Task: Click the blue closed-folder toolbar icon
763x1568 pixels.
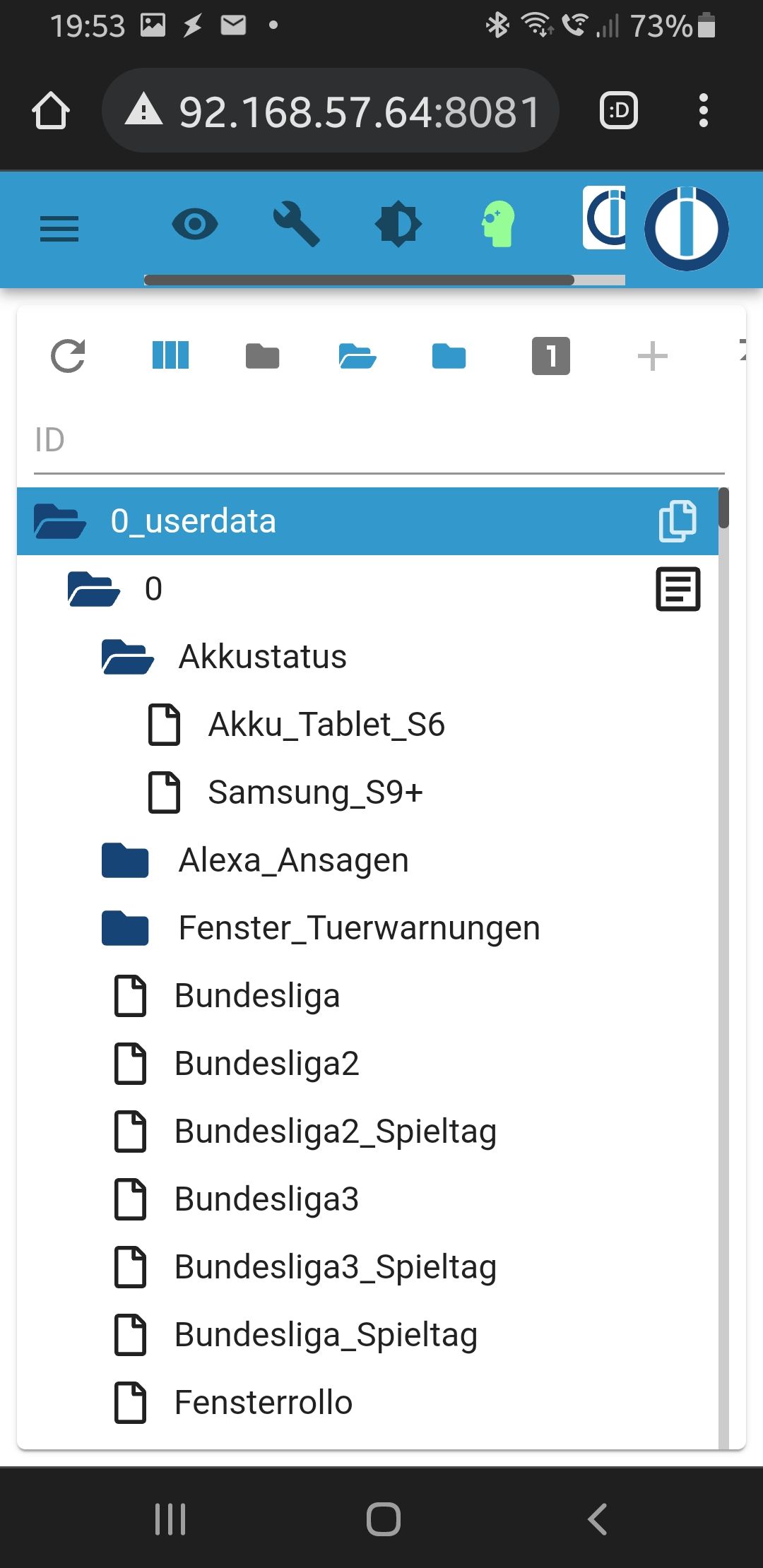Action: (449, 356)
